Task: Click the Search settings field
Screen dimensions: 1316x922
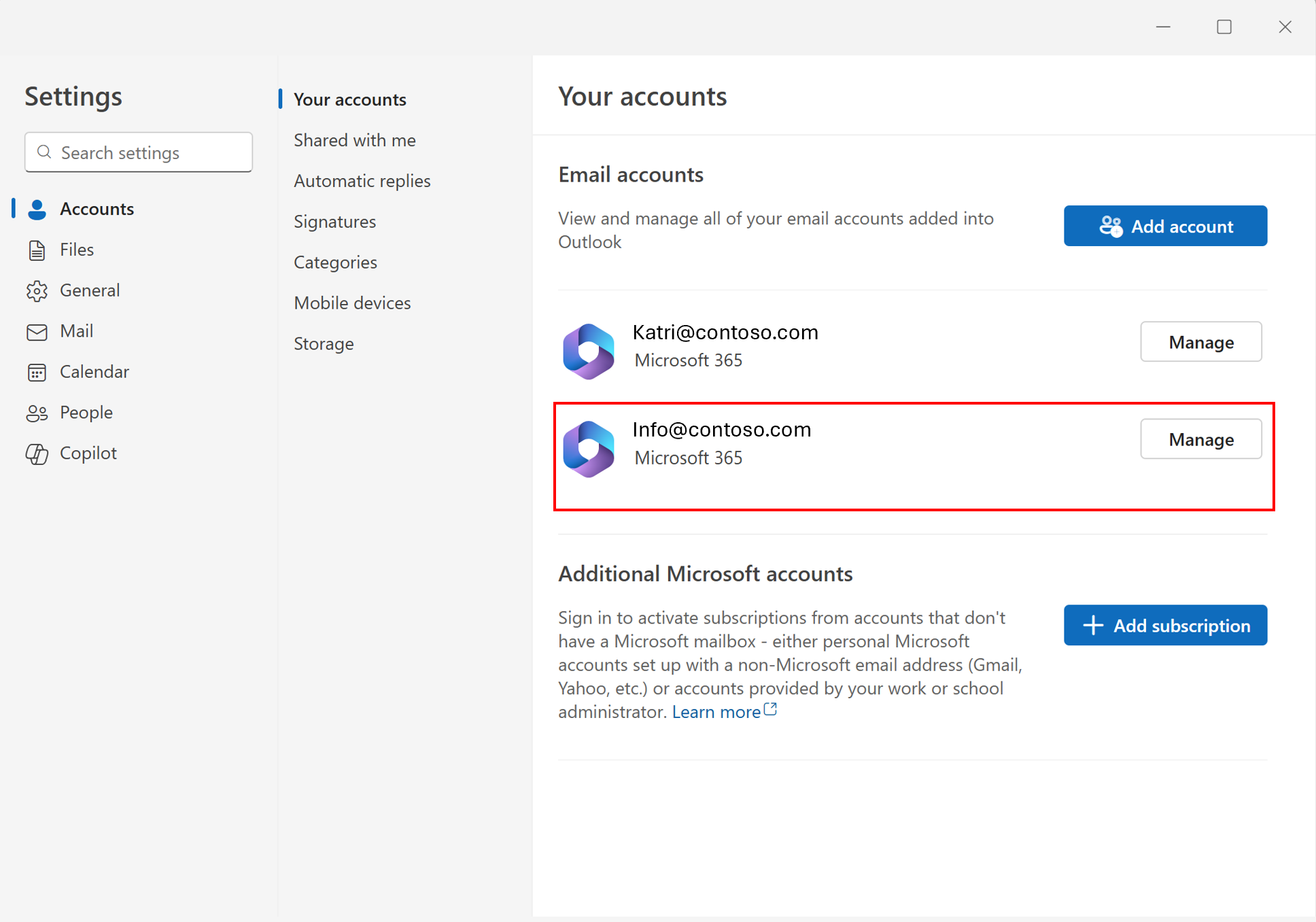Action: [x=138, y=152]
